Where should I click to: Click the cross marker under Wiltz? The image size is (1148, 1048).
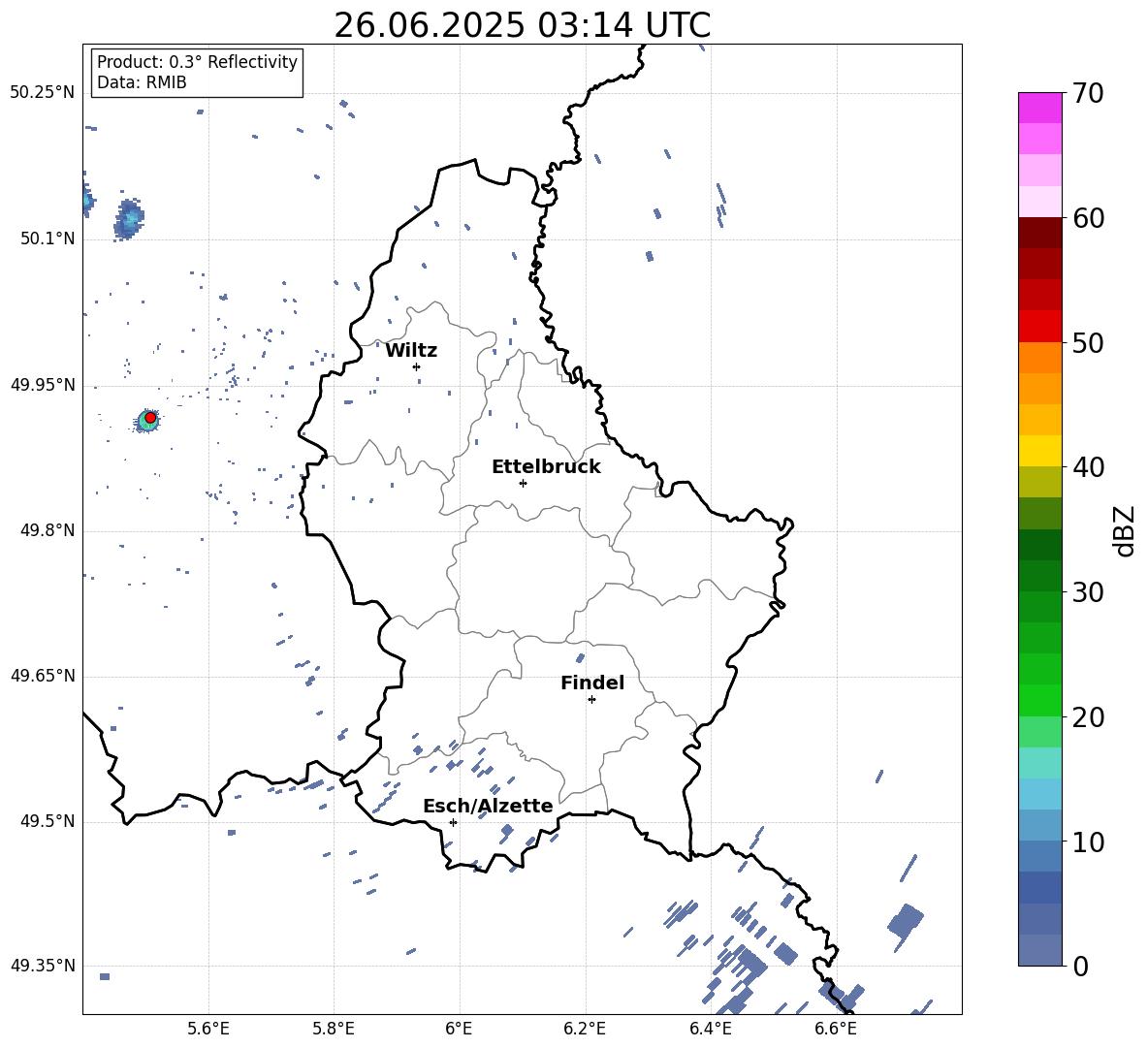(x=416, y=366)
